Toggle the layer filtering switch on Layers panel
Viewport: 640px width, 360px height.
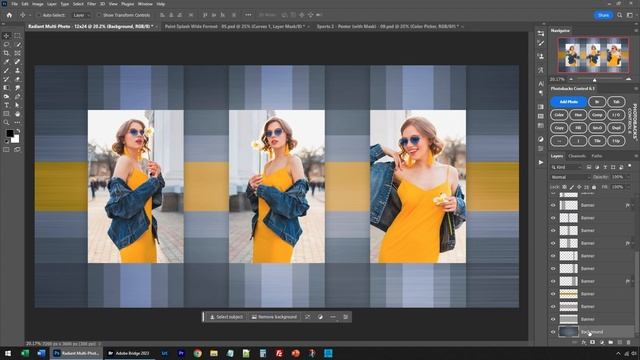(x=630, y=166)
